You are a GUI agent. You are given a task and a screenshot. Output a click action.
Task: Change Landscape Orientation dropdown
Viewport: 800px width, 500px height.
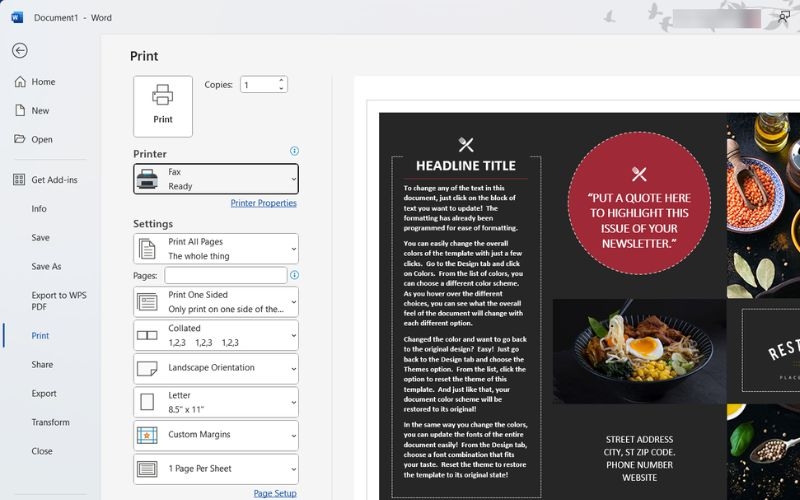click(x=216, y=368)
